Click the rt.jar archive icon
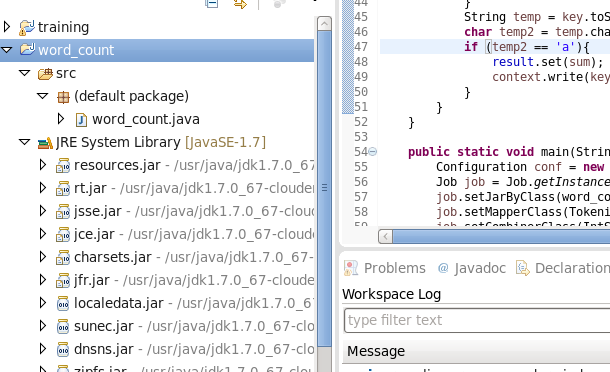The width and height of the screenshot is (610, 372). (x=63, y=189)
